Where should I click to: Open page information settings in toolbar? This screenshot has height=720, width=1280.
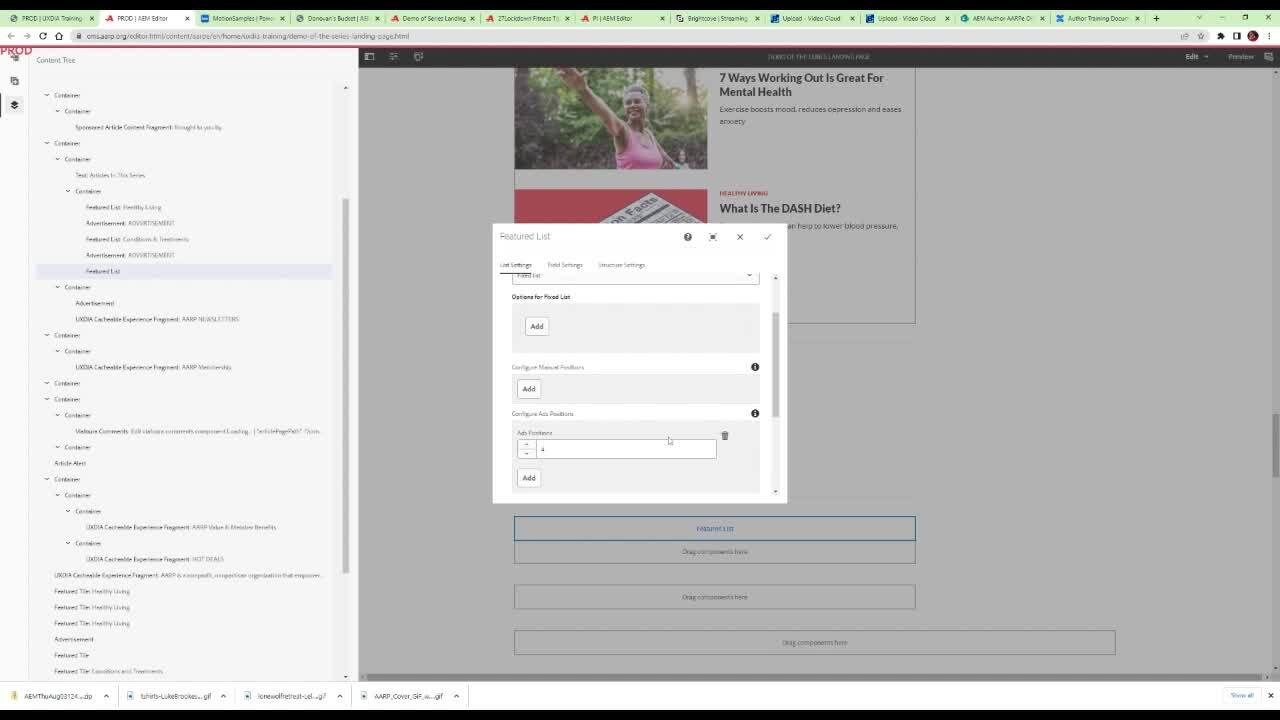pyautogui.click(x=393, y=56)
